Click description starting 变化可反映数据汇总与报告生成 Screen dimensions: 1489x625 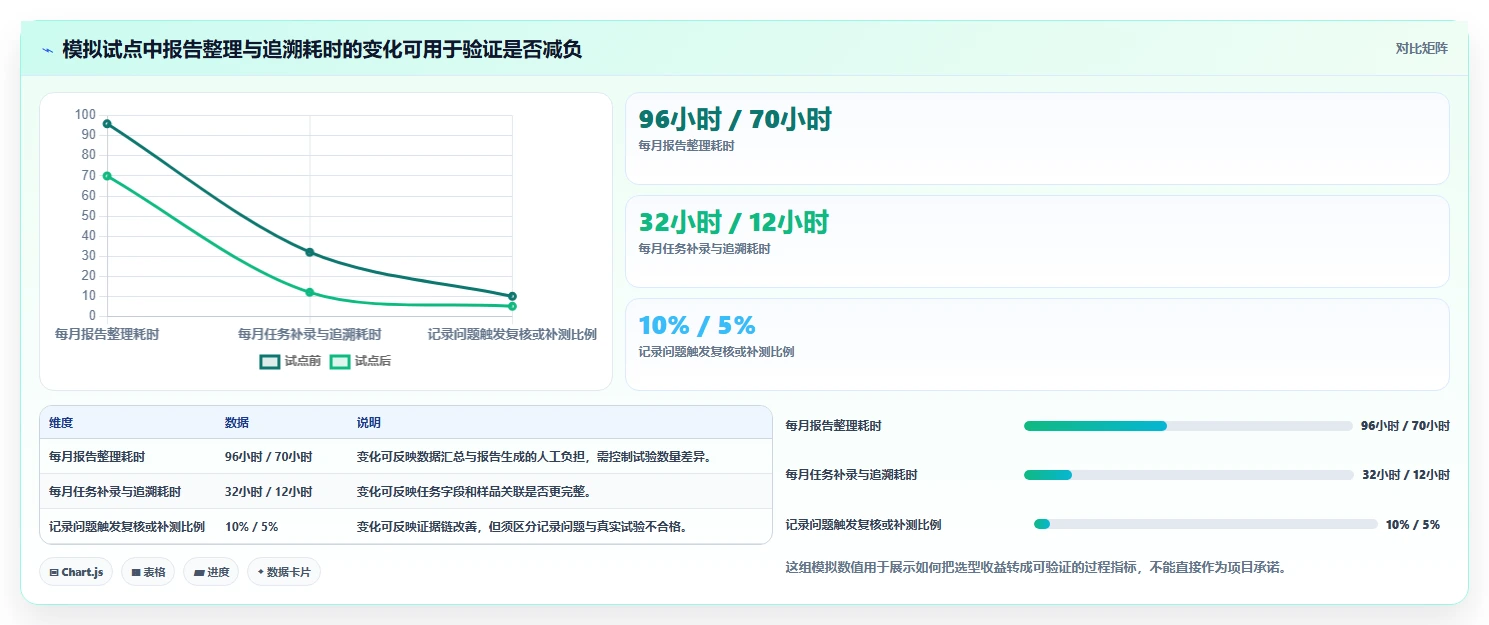point(534,457)
